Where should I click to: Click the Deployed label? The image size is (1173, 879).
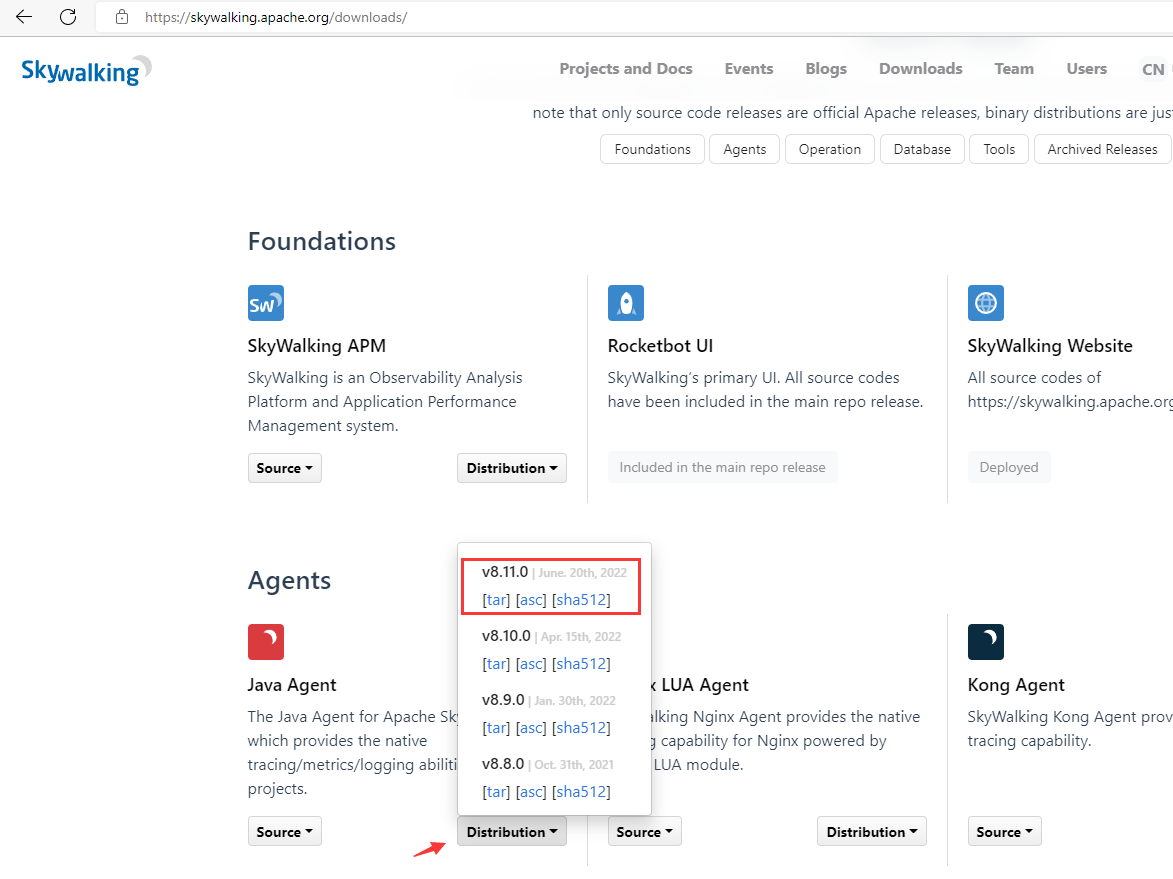(1008, 468)
